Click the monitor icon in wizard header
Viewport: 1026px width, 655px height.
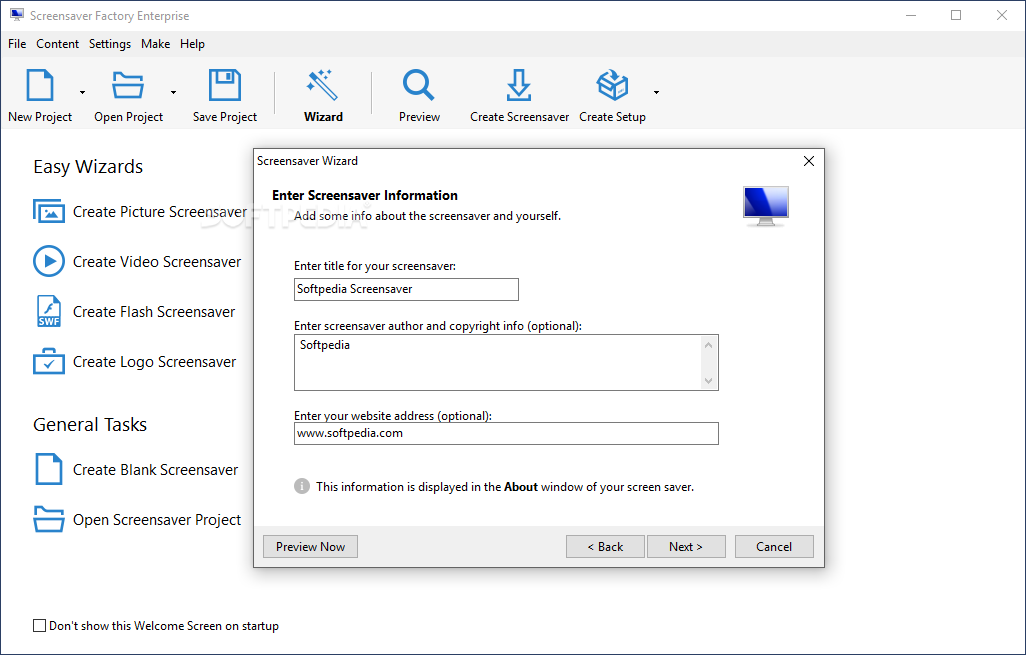[766, 207]
